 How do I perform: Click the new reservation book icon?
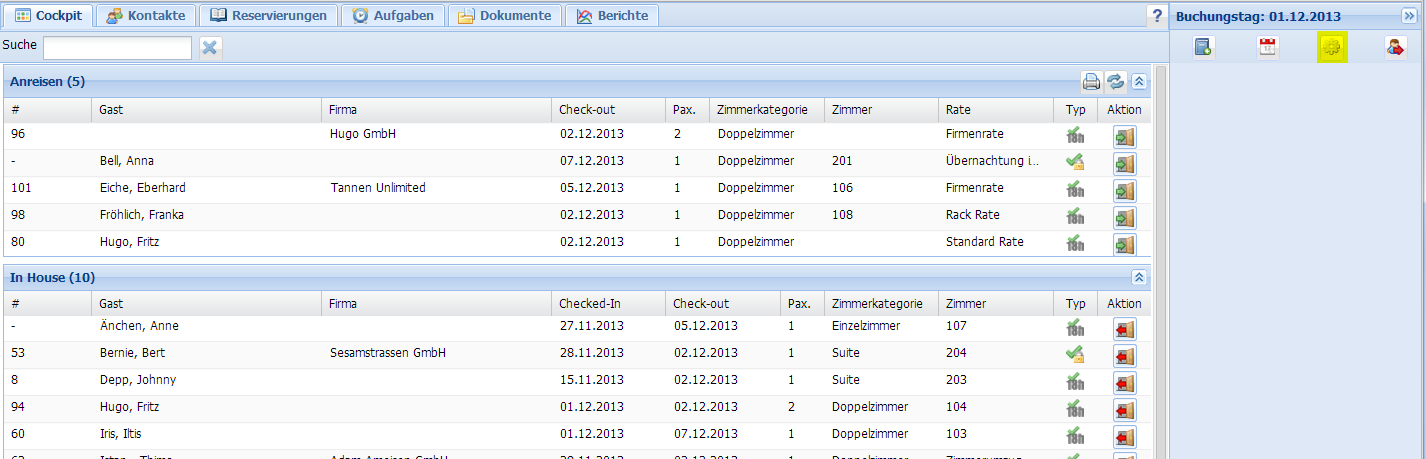point(1203,47)
